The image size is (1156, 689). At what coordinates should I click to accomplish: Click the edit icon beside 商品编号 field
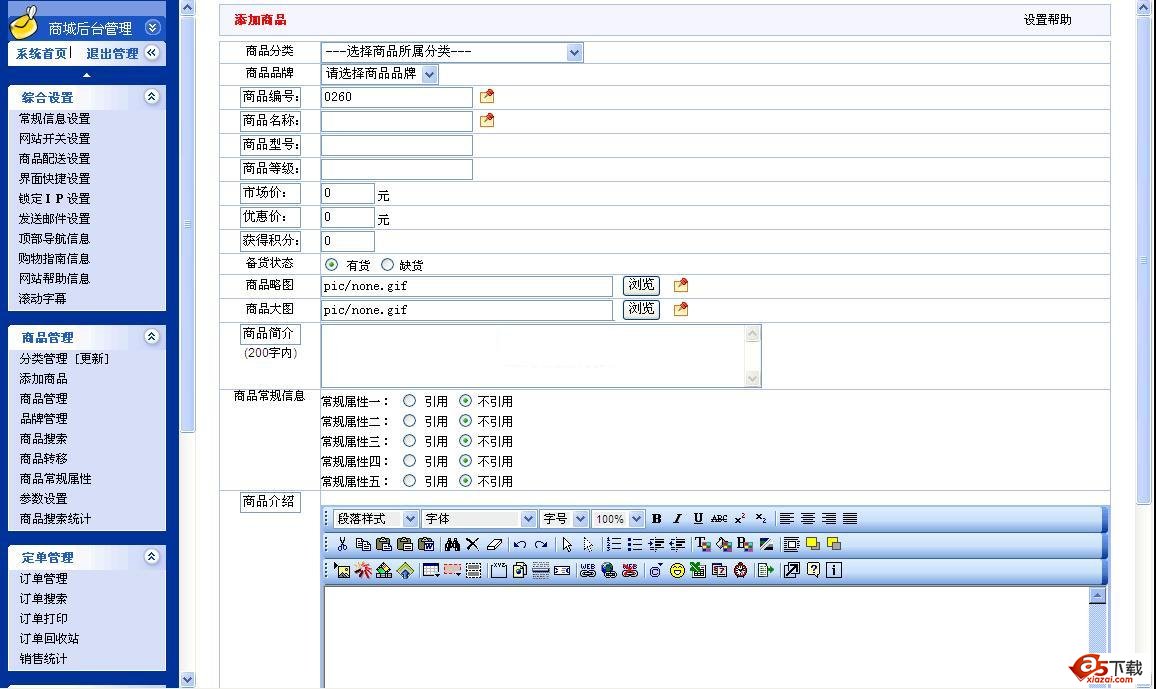tap(487, 97)
